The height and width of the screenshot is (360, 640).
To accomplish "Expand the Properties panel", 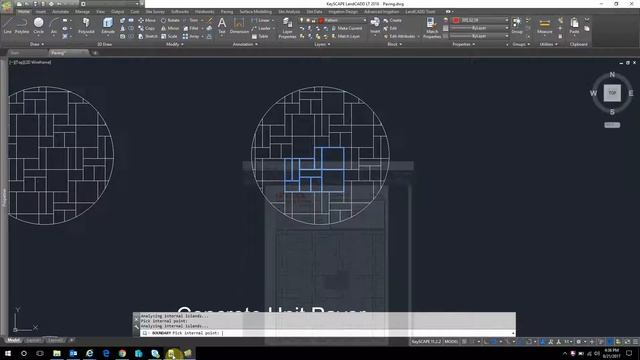I will point(464,44).
